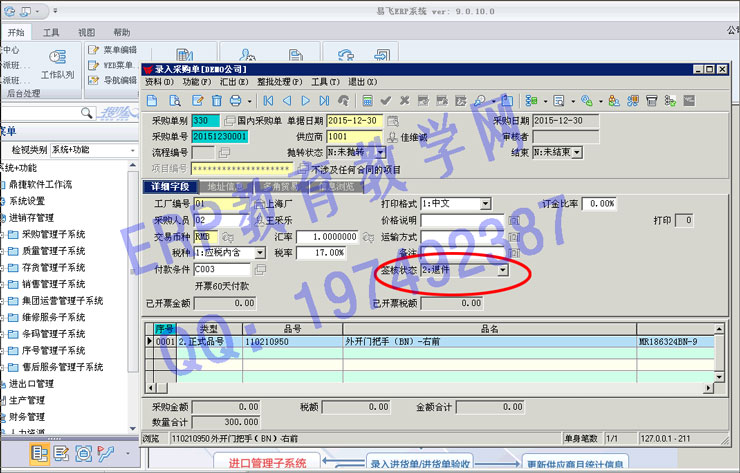The width and height of the screenshot is (740, 473).
Task: Click the archive box toolbar icon
Action: click(x=652, y=101)
